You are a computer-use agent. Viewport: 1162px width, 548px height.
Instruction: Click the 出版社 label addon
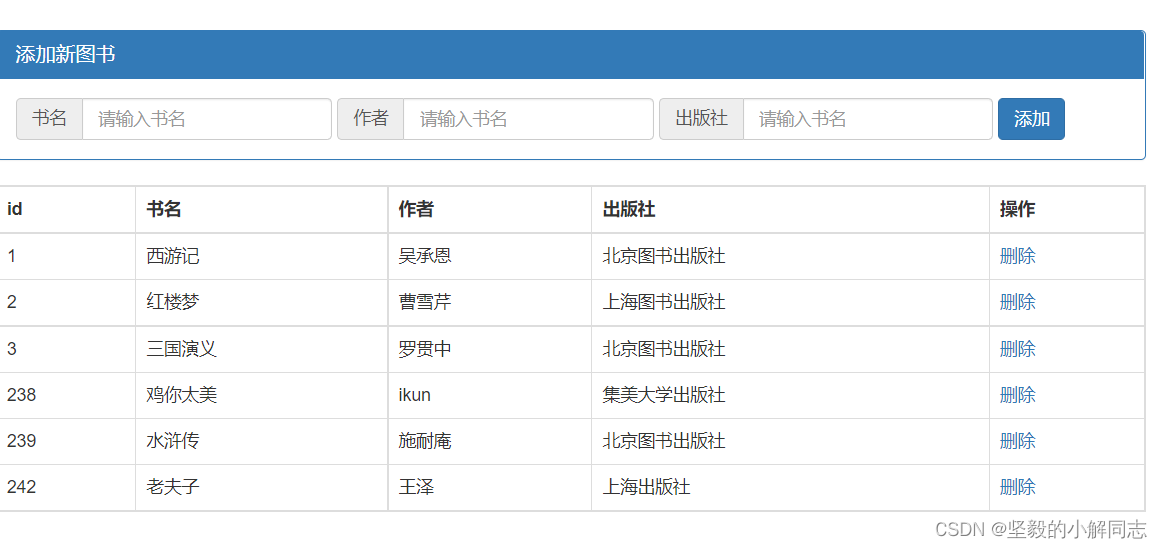(701, 119)
